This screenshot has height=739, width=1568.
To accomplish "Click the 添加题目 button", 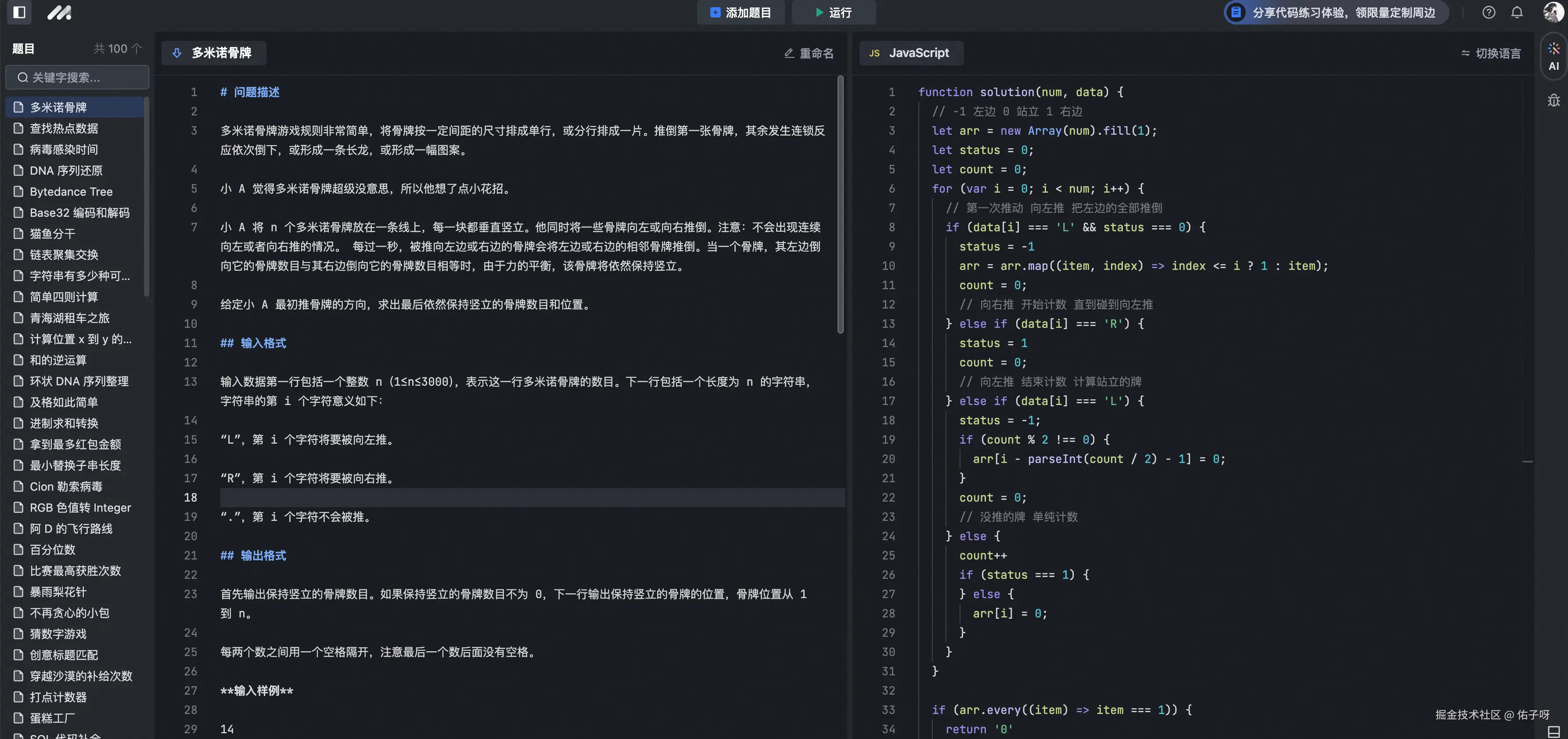I will click(x=740, y=12).
